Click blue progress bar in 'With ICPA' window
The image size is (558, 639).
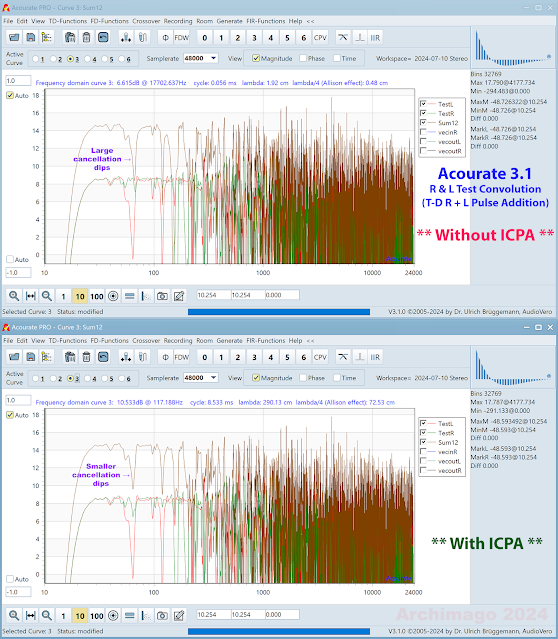tap(279, 631)
